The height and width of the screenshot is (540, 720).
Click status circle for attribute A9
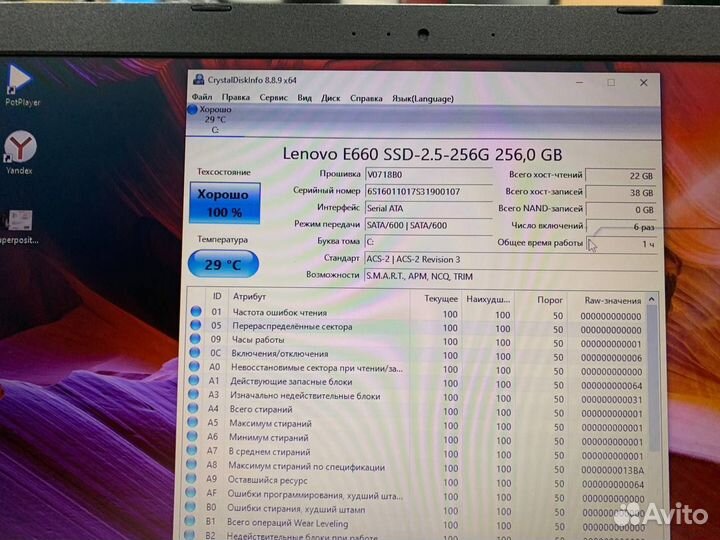click(191, 478)
